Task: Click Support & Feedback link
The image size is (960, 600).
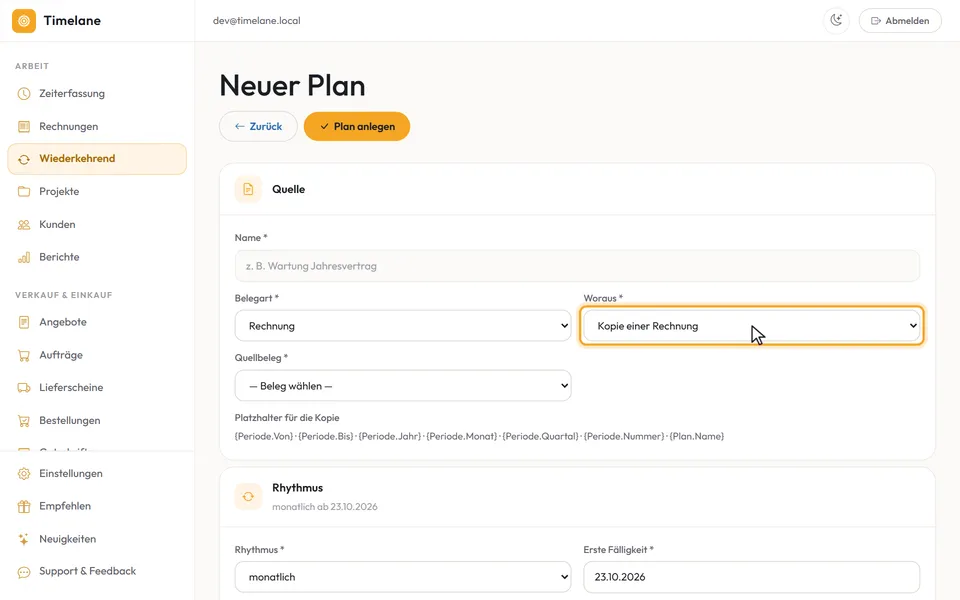Action: [x=97, y=572]
